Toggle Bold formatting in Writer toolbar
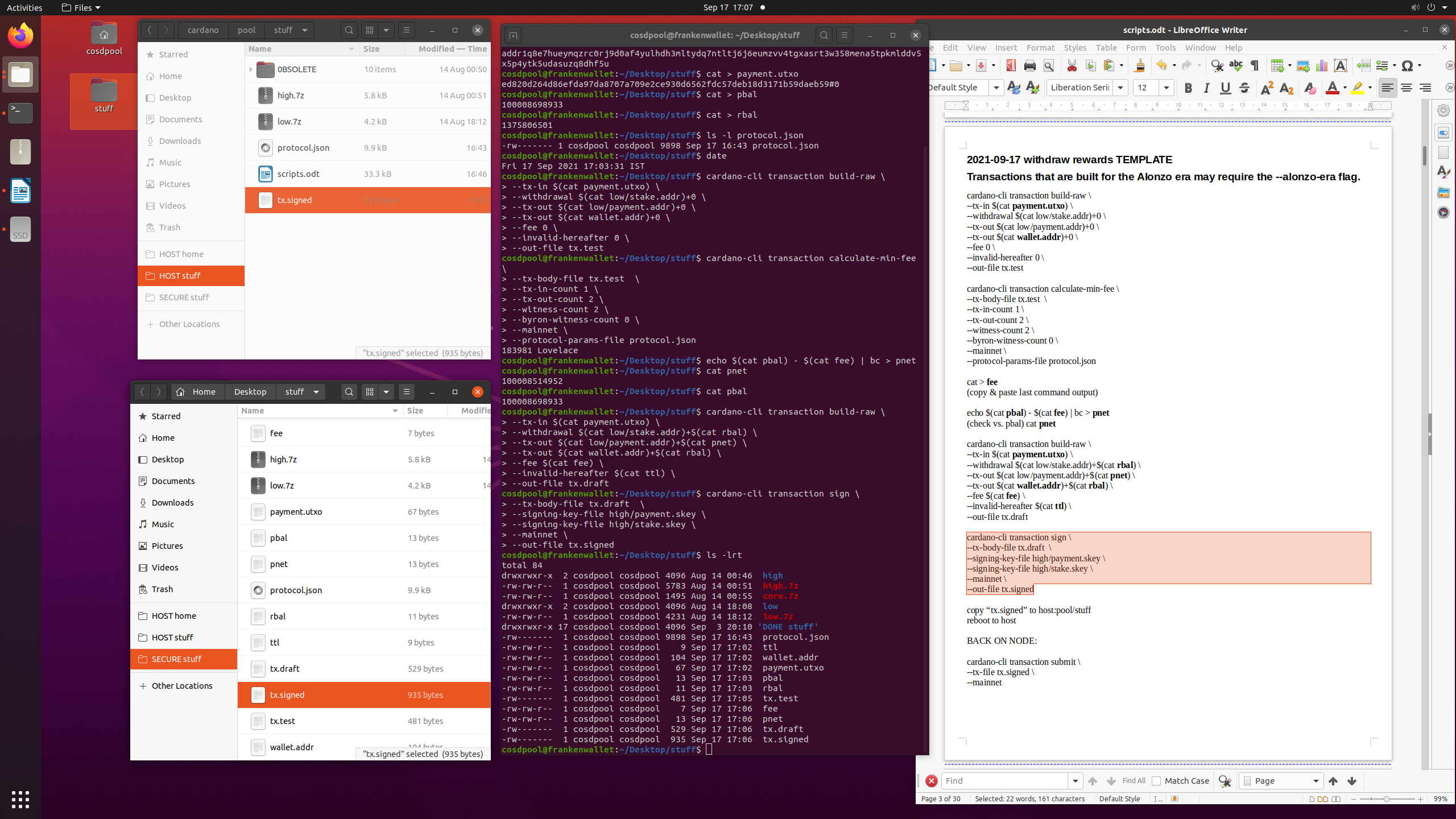Viewport: 1456px width, 819px height. click(x=1188, y=88)
